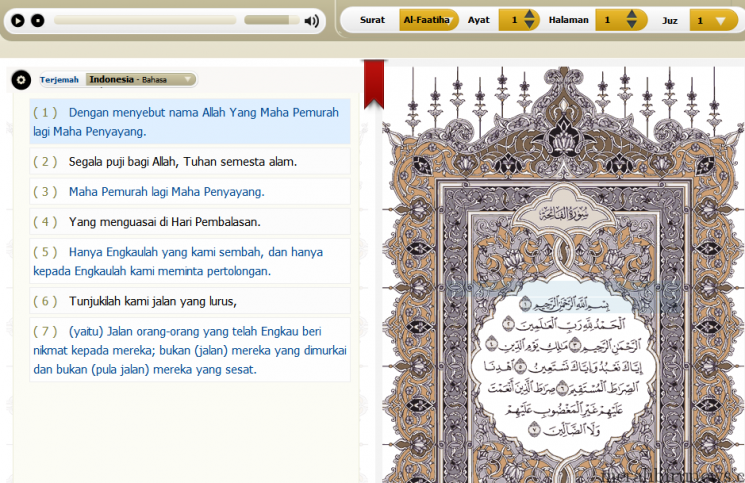Select verse 7 '(yaitu) Jalan orang-orang'
This screenshot has height=483, width=745.
[x=190, y=350]
